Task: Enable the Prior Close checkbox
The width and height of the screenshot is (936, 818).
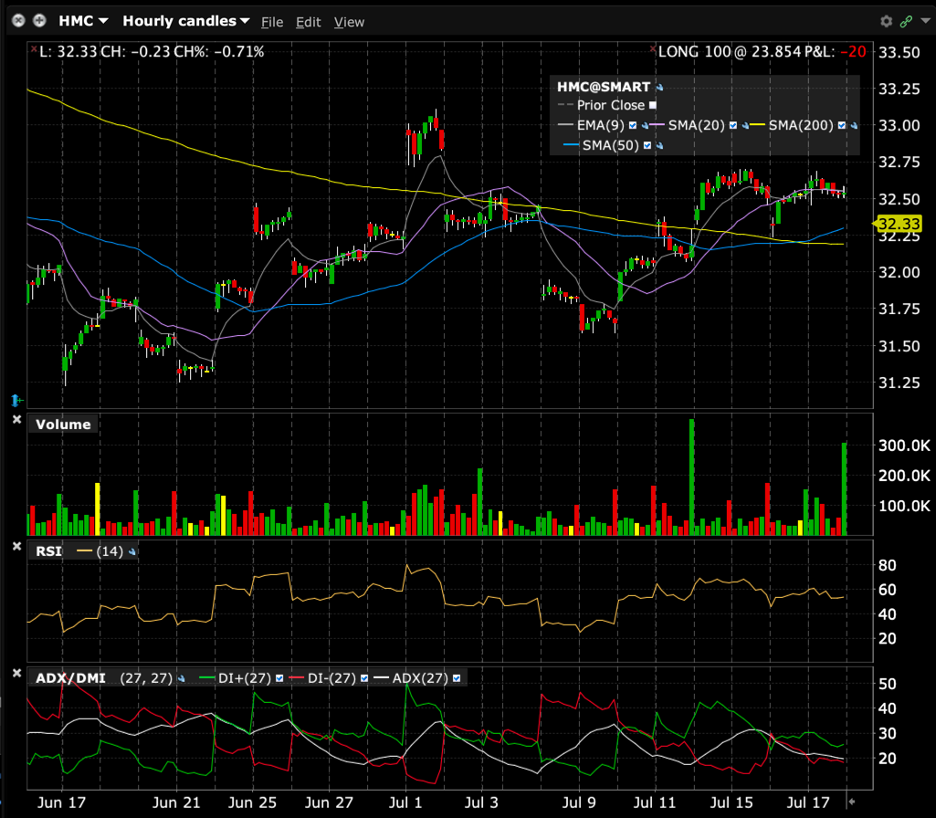Action: tap(653, 105)
